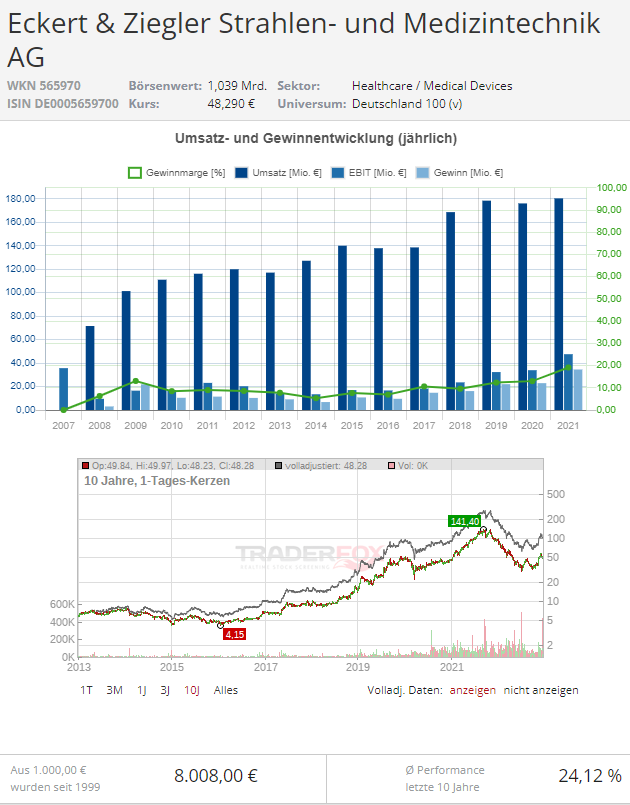Select the 3M time range
Image resolution: width=630 pixels, height=805 pixels.
point(114,690)
